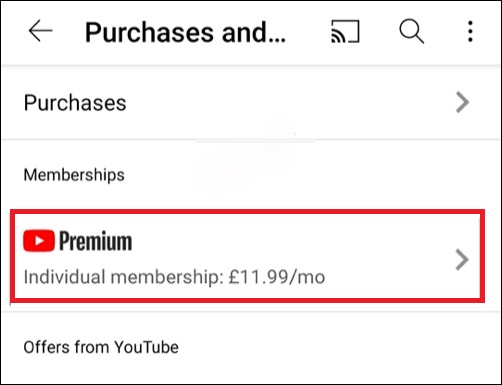Image resolution: width=502 pixels, height=385 pixels.
Task: Tap the word YouTube in Offers heading
Action: coord(147,347)
